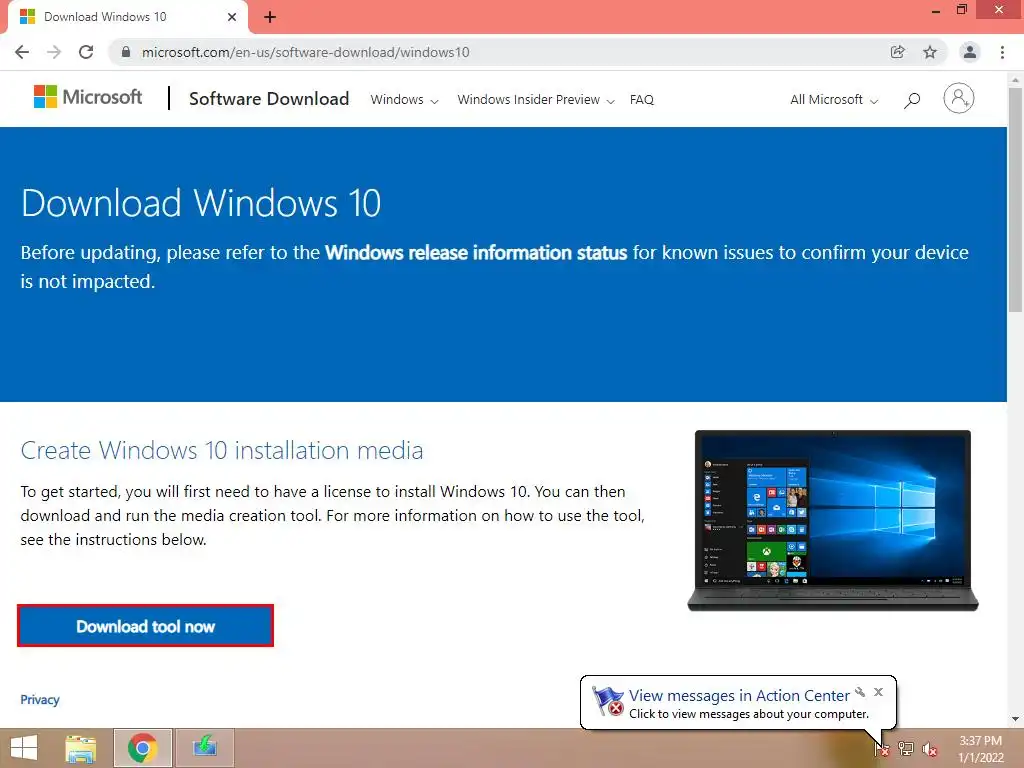Close the Action Center balloon notification
The width and height of the screenshot is (1024, 768).
(878, 692)
